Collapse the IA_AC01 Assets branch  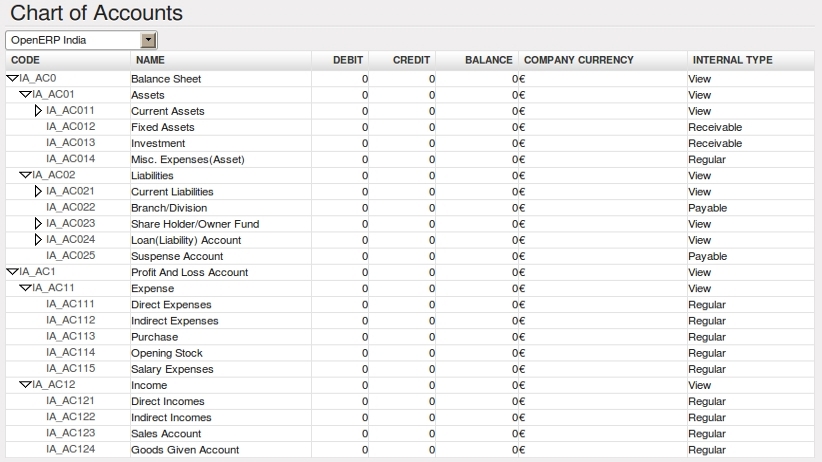[25, 94]
